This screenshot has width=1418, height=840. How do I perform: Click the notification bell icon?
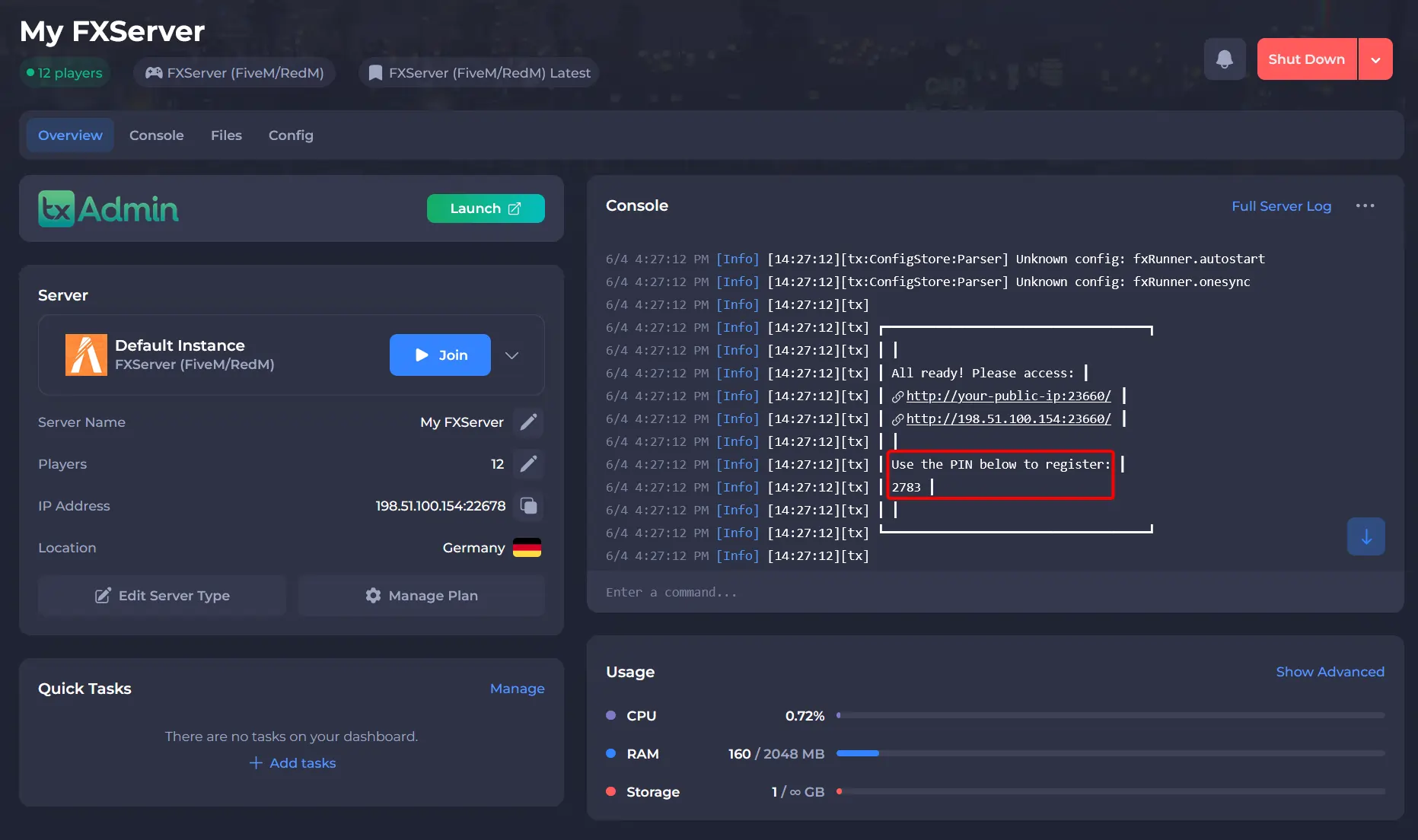tap(1225, 59)
